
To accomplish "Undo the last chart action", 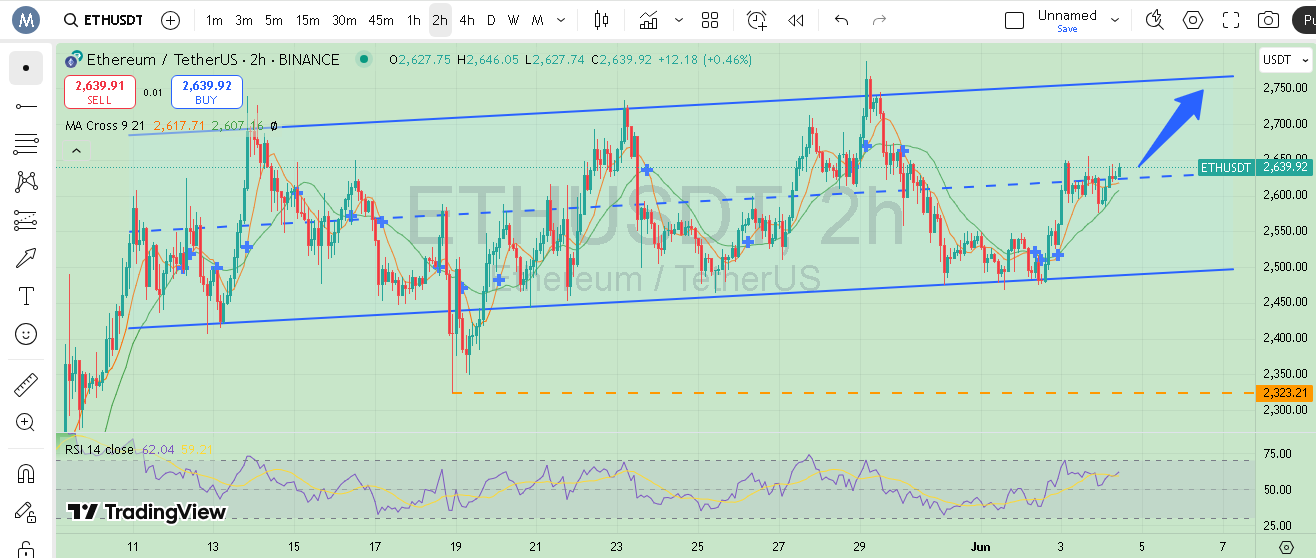I will [841, 20].
